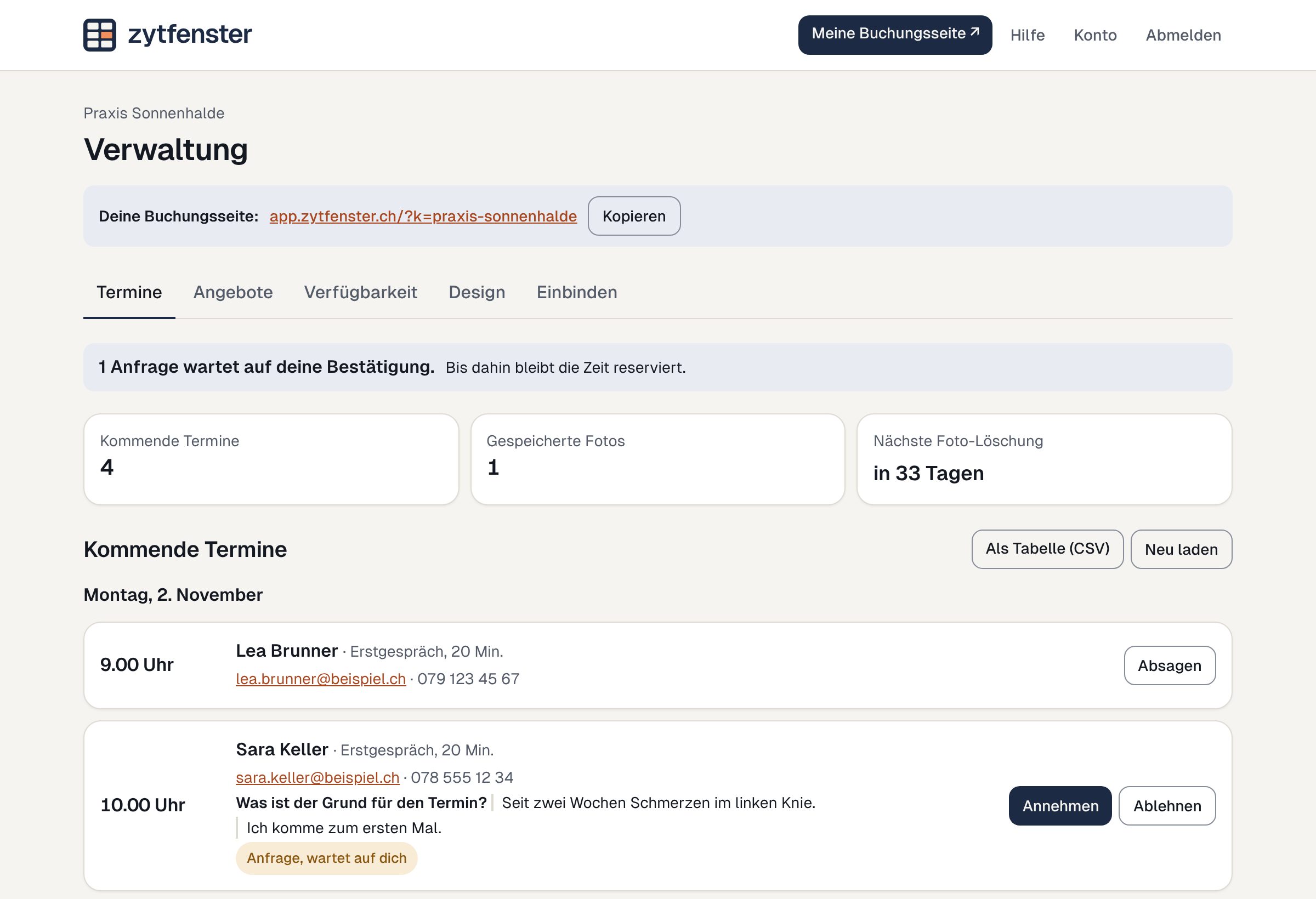Email lea.brunner@beispiel.ch
This screenshot has height=899, width=1316.
click(x=321, y=679)
